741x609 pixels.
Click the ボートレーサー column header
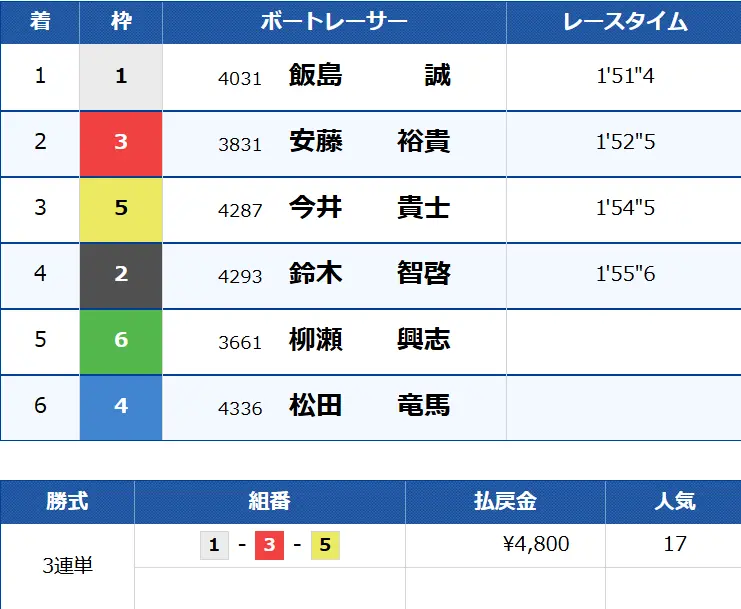pos(334,22)
